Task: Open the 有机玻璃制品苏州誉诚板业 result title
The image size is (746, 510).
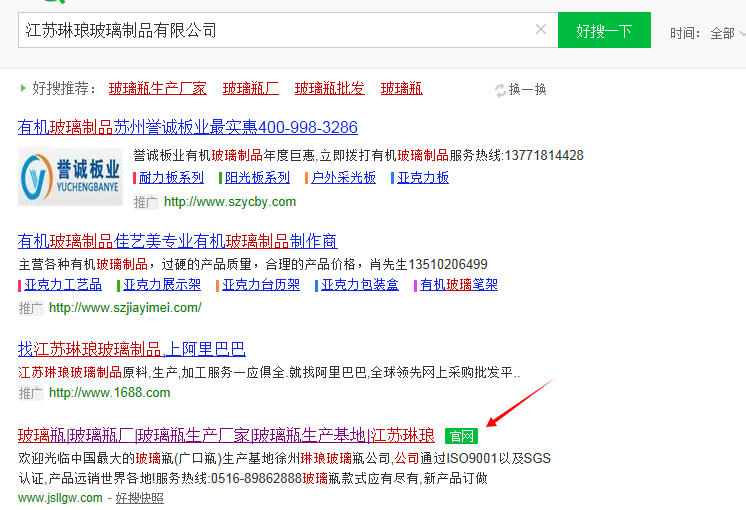Action: [x=188, y=128]
